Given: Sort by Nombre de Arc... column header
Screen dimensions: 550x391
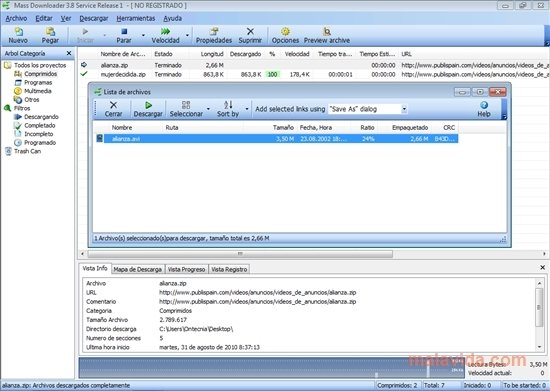Looking at the screenshot, I should coord(123,54).
